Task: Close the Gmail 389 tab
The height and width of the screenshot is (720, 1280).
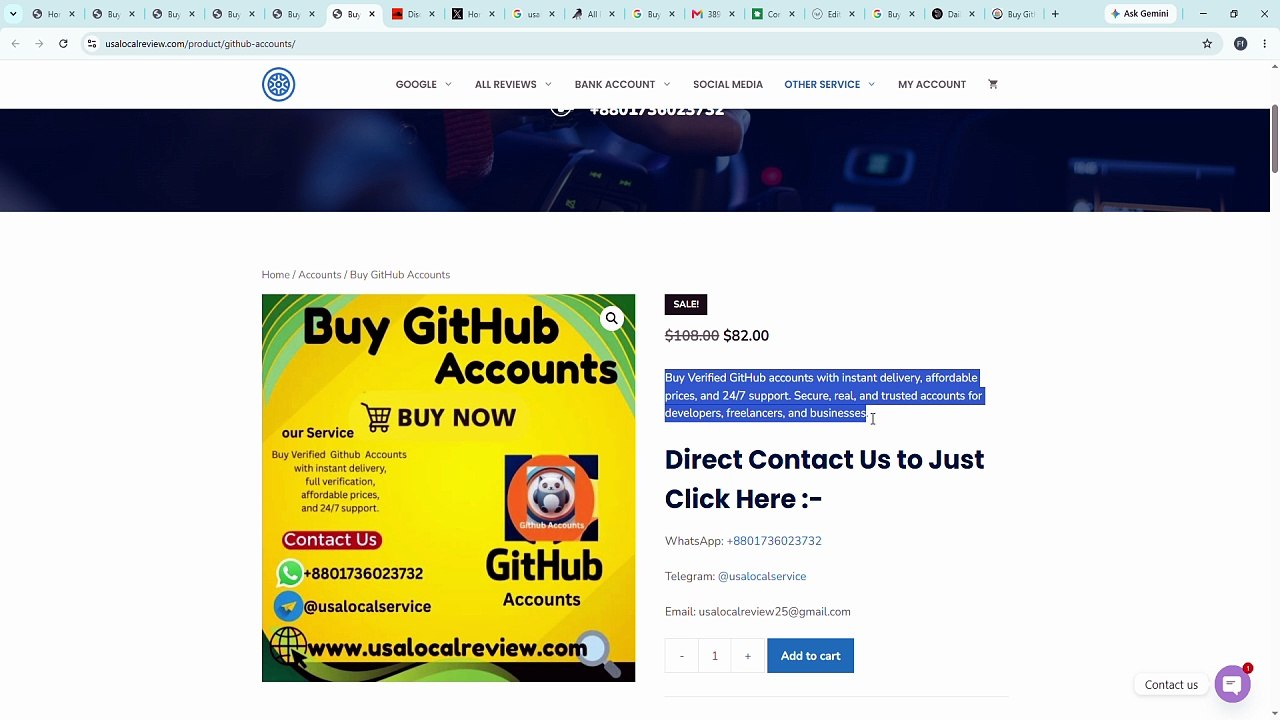Action: click(x=732, y=14)
